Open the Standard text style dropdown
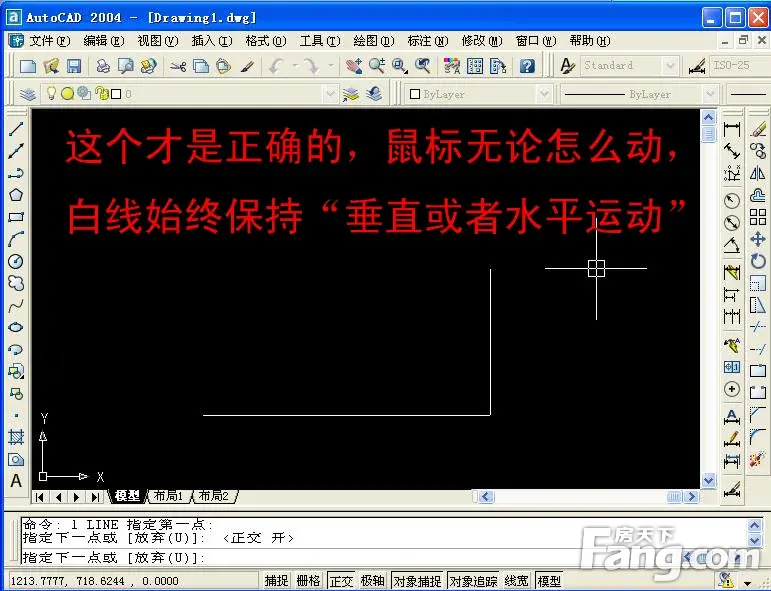Image resolution: width=771 pixels, height=591 pixels. (669, 65)
